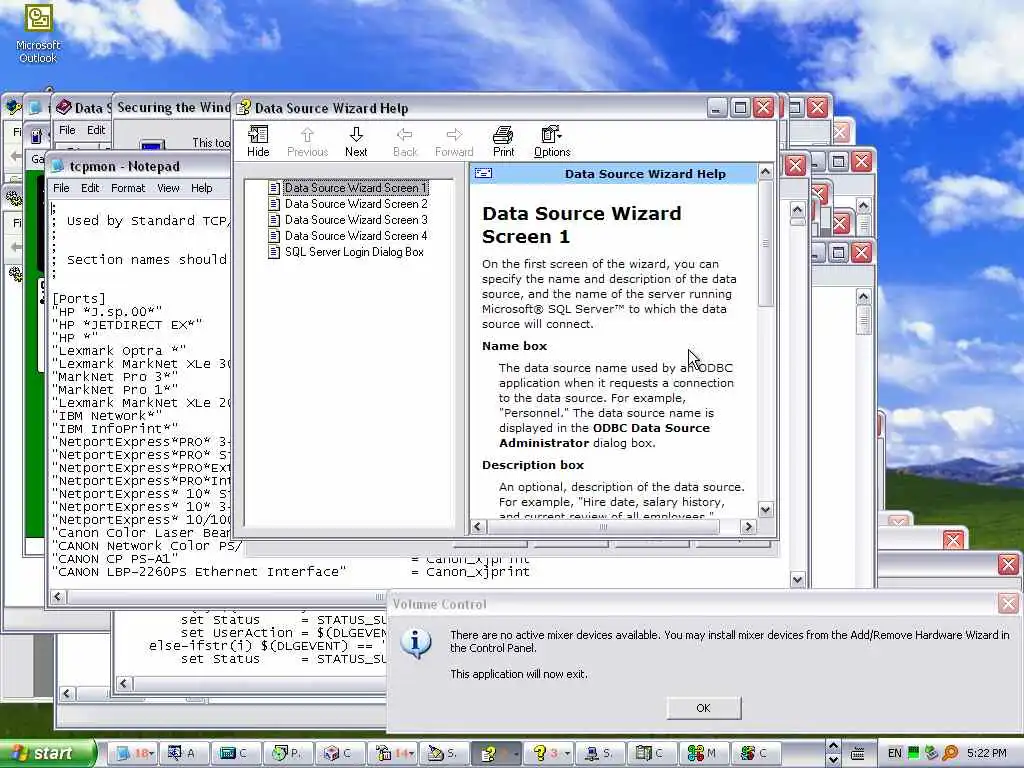Click the 5:22 PM clock

(986, 753)
